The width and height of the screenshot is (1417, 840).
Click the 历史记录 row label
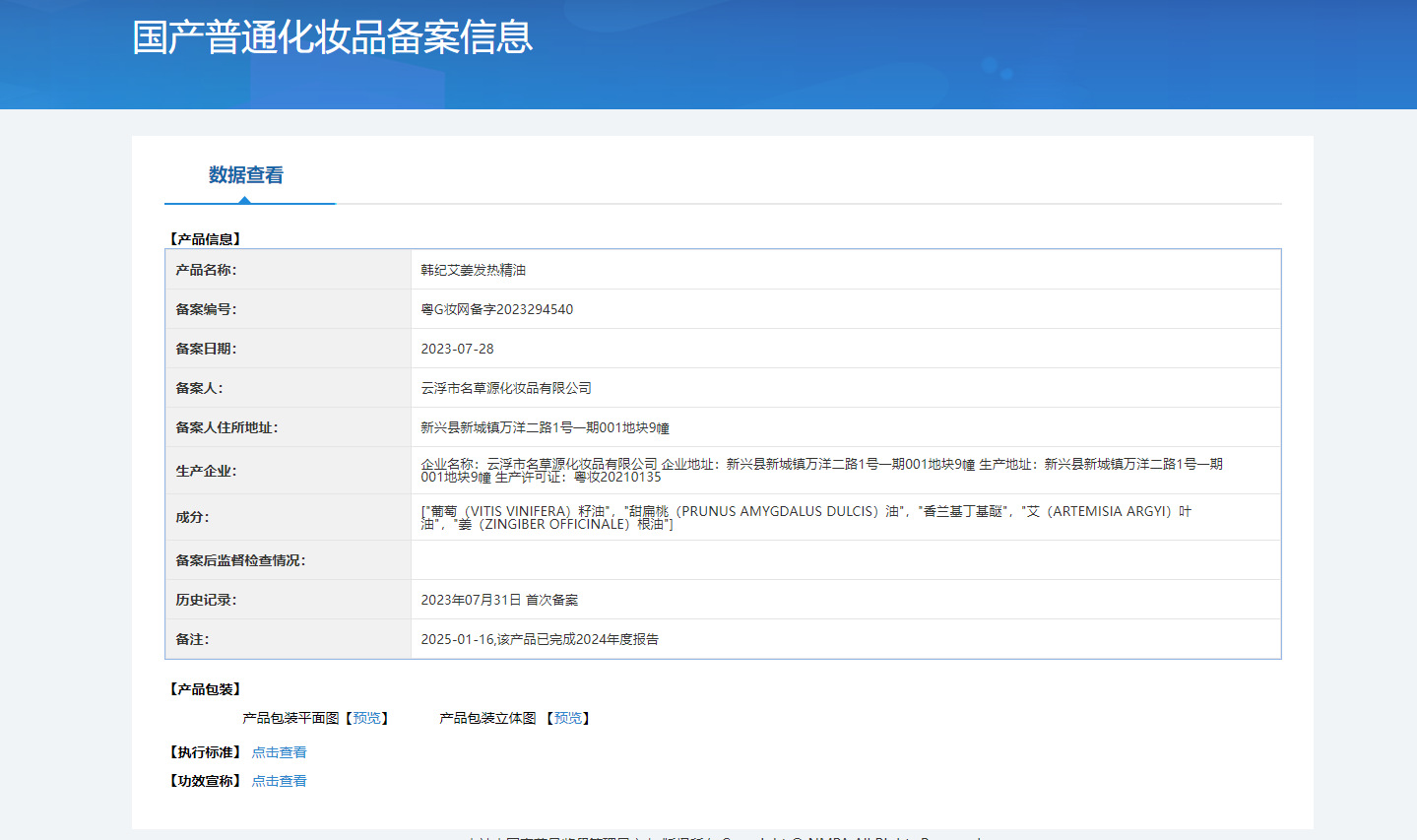pos(206,600)
